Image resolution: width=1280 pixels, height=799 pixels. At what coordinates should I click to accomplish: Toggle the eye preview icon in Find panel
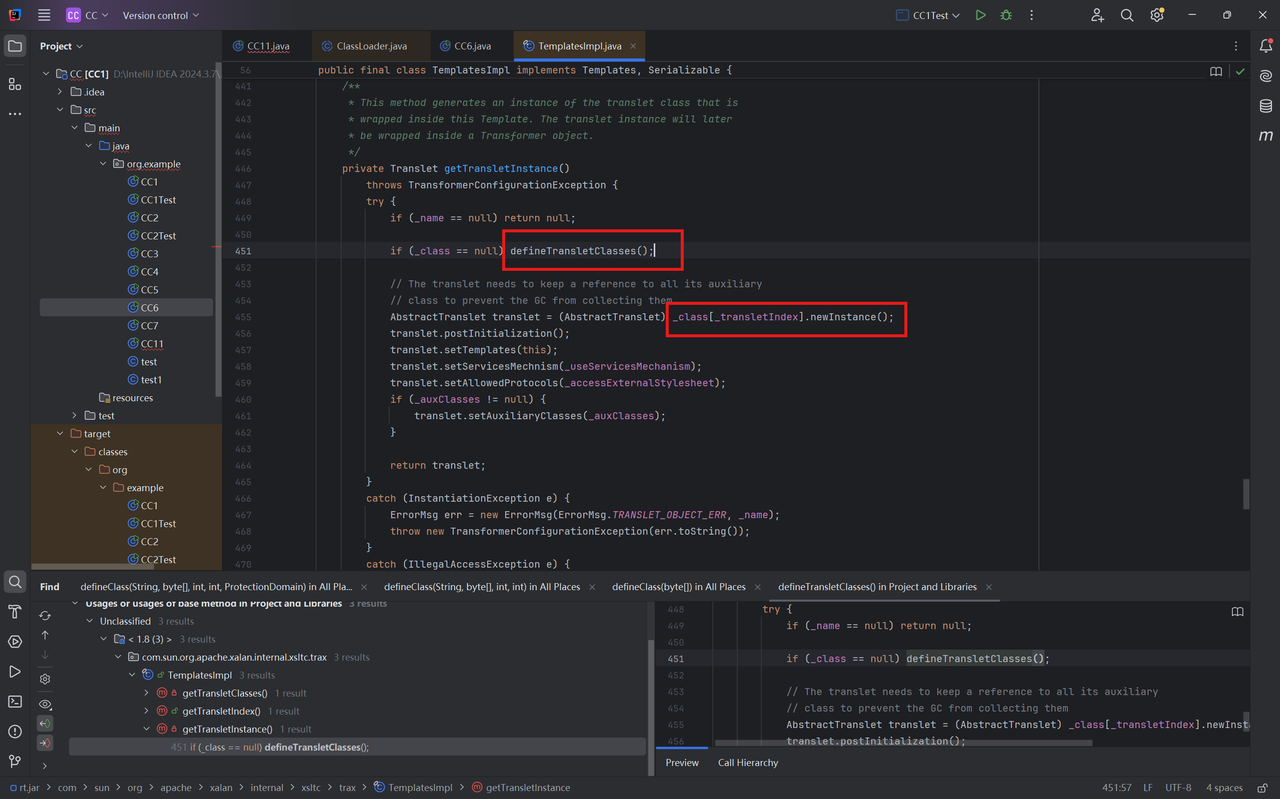(45, 704)
